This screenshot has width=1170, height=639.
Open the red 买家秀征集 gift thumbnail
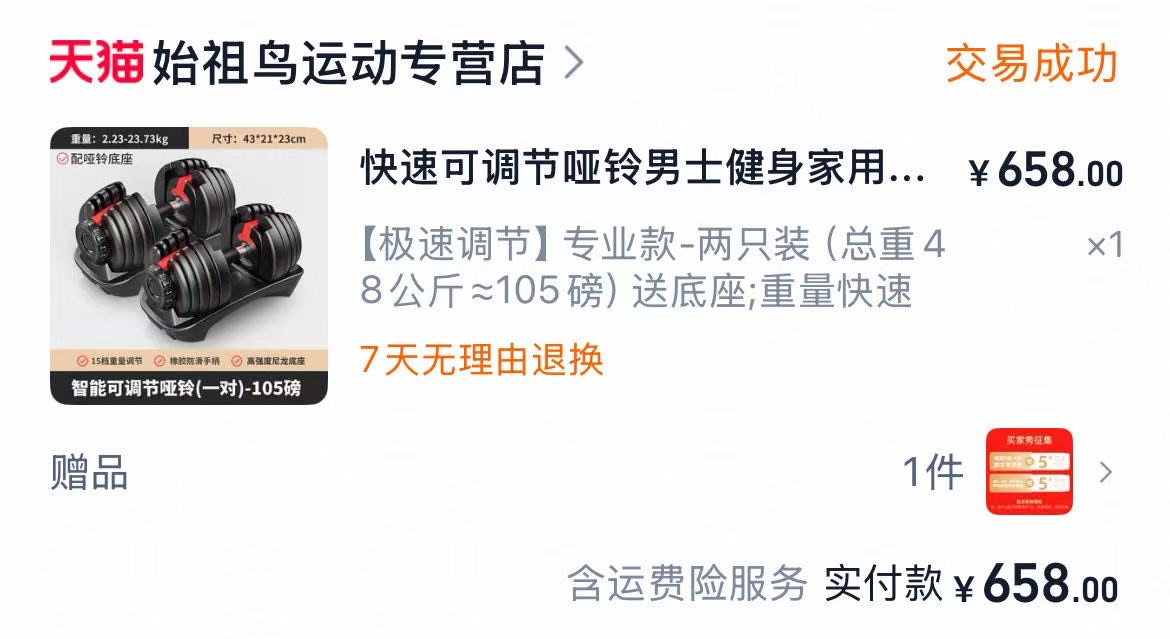pyautogui.click(x=1030, y=471)
